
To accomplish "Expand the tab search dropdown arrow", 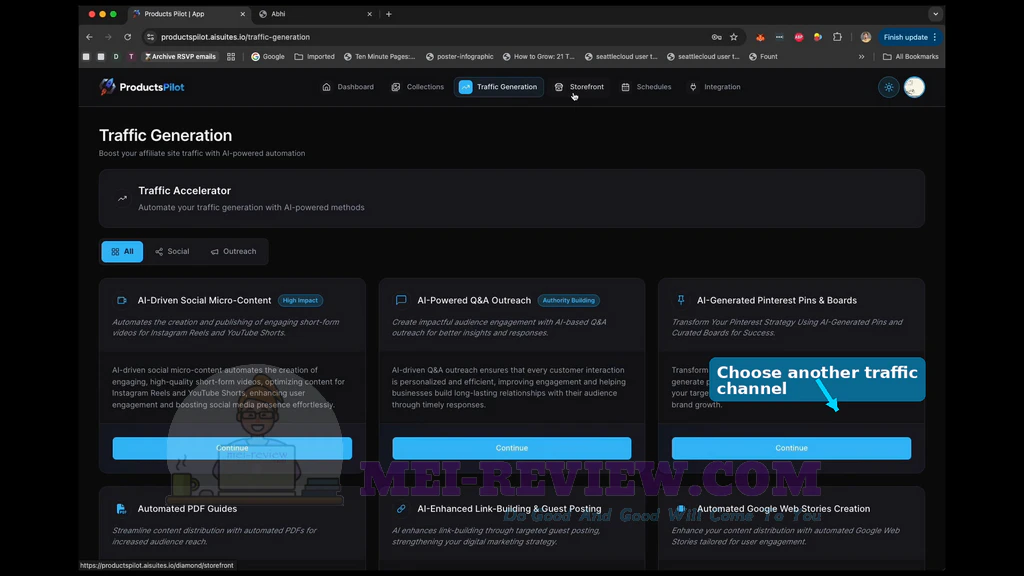I will [x=935, y=14].
